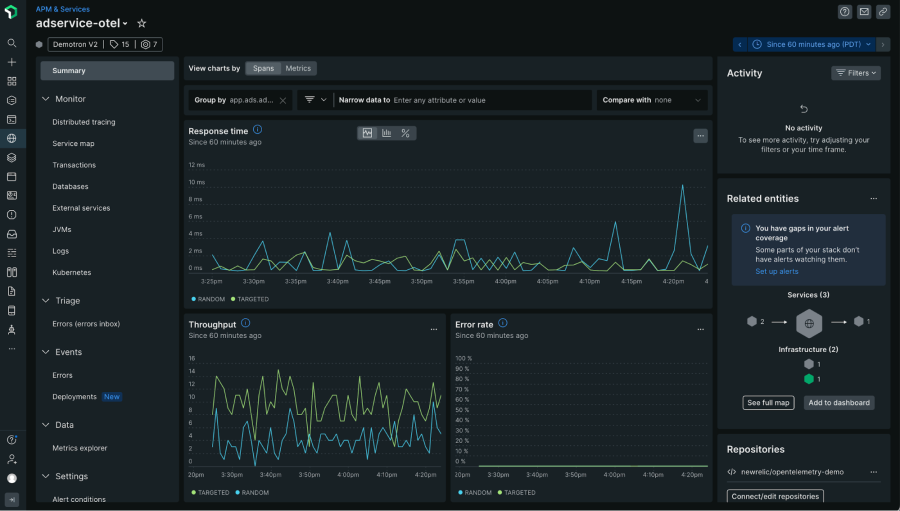Open the alerts exclamation-circle icon
The image size is (900, 511).
[11, 215]
